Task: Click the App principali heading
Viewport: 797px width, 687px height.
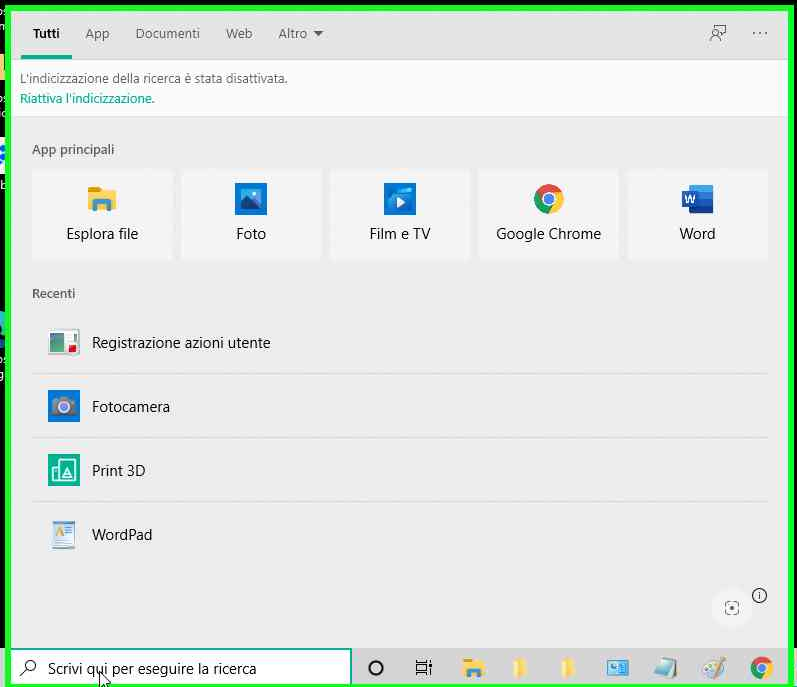Action: (73, 150)
